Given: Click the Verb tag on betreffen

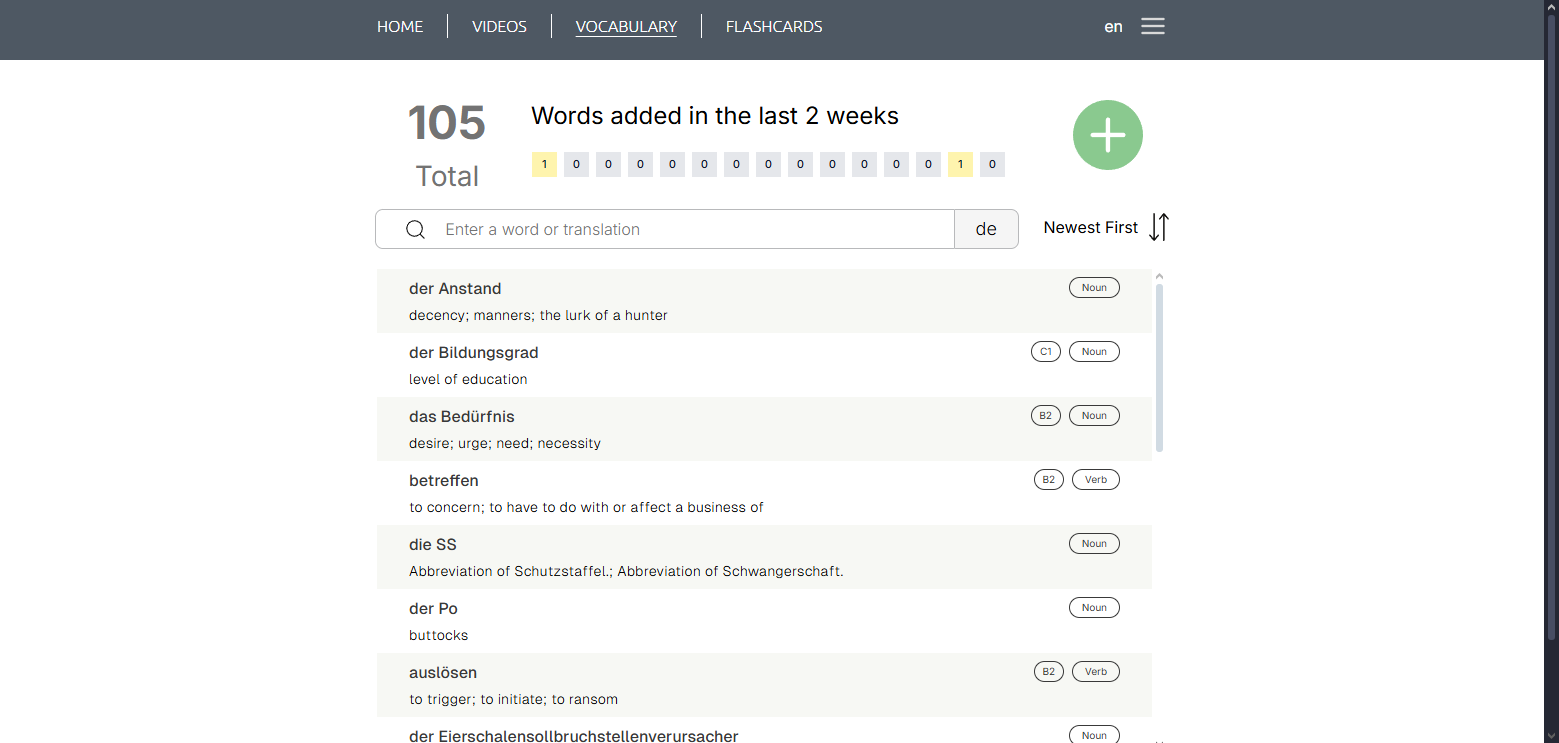Looking at the screenshot, I should 1096,480.
